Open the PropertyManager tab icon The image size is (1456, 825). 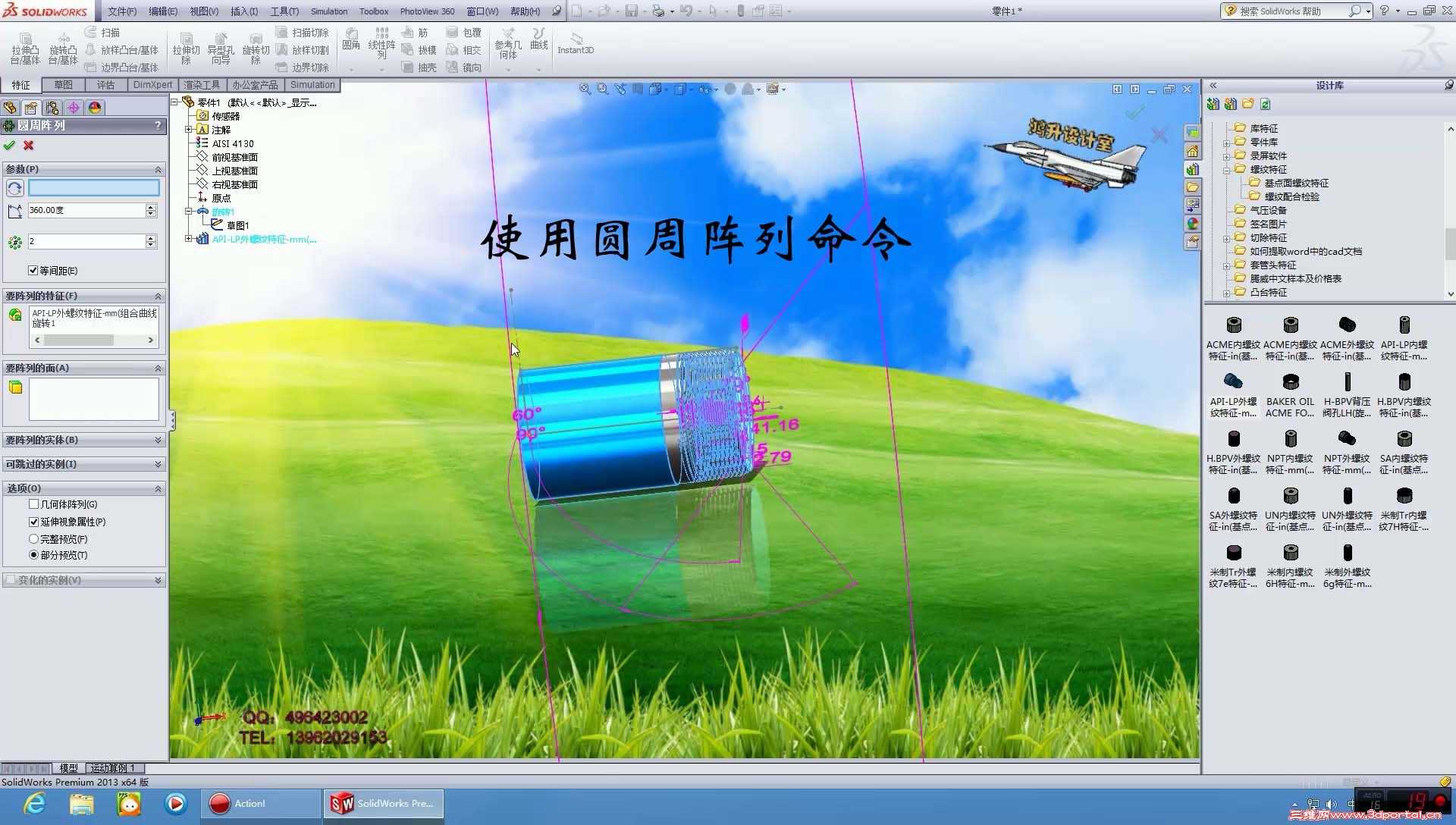(x=31, y=108)
